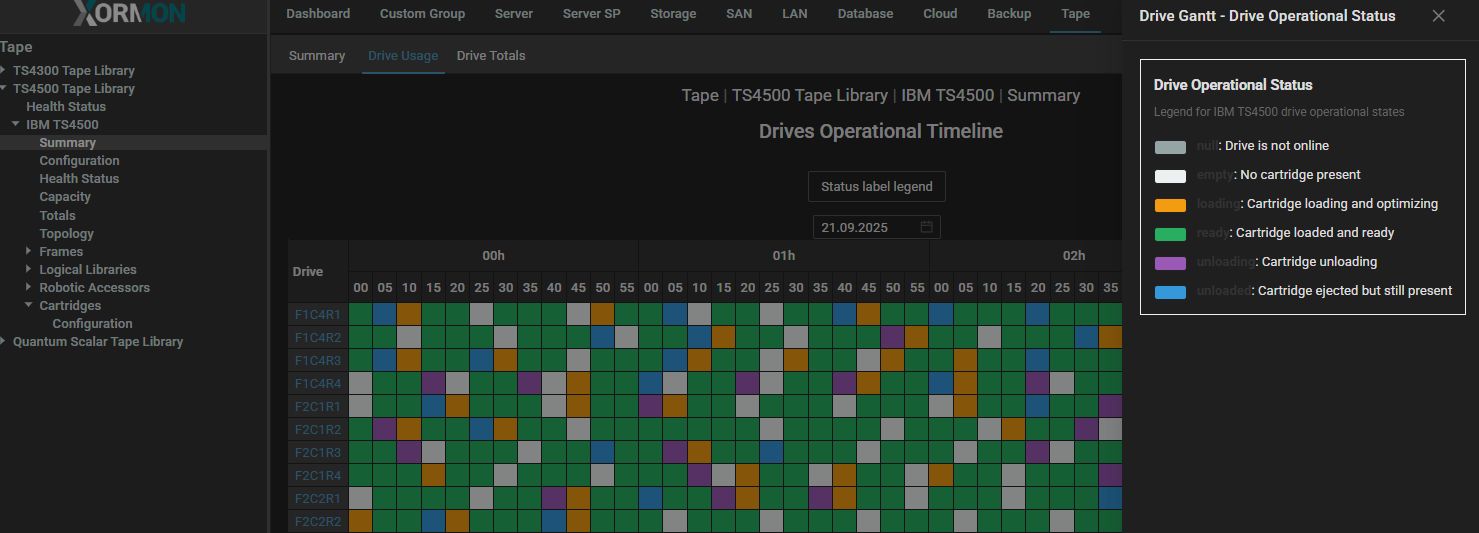Open the Database tab

865,14
